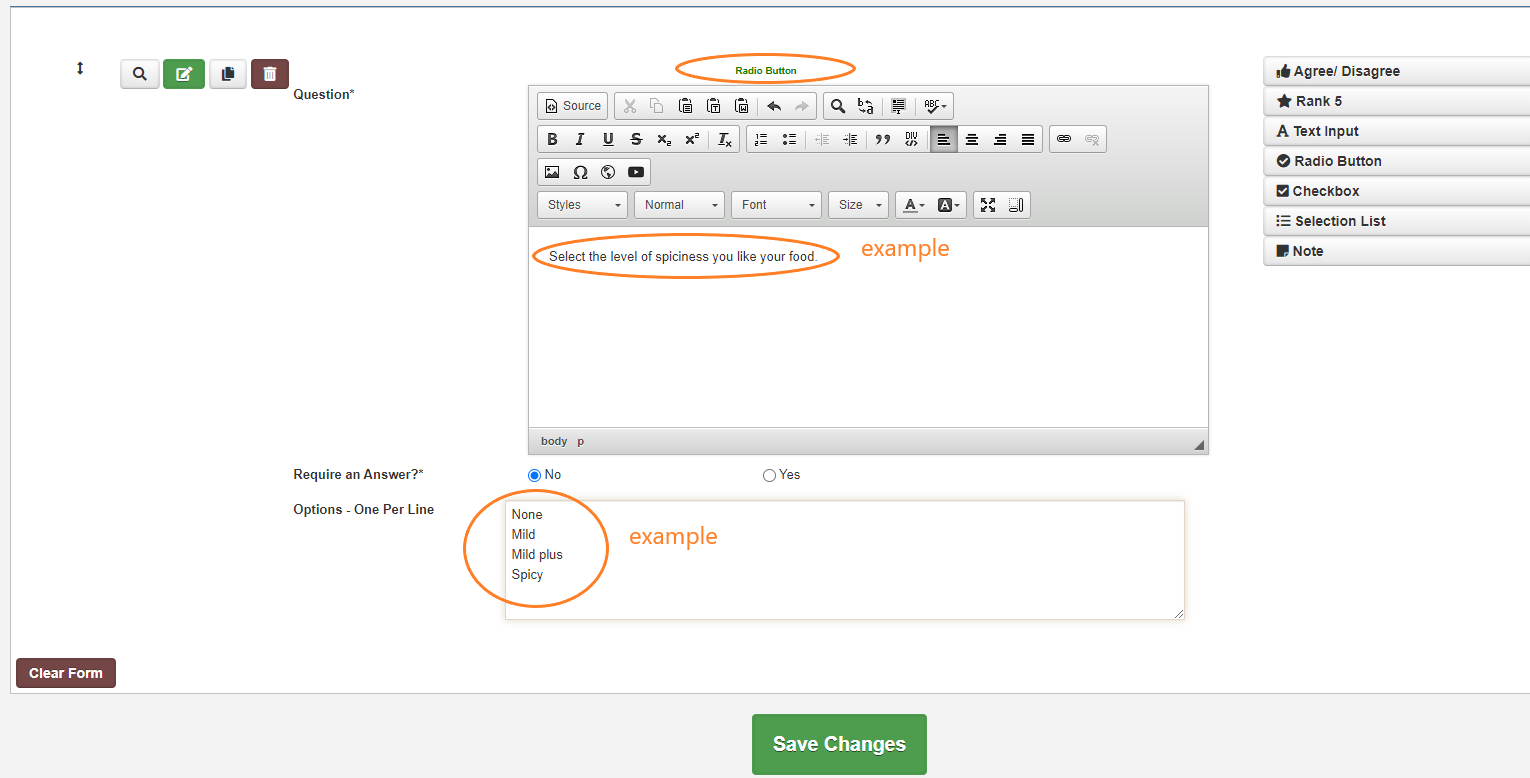Click the YouTube embed icon
Screen dimensions: 1530x778
[636, 172]
